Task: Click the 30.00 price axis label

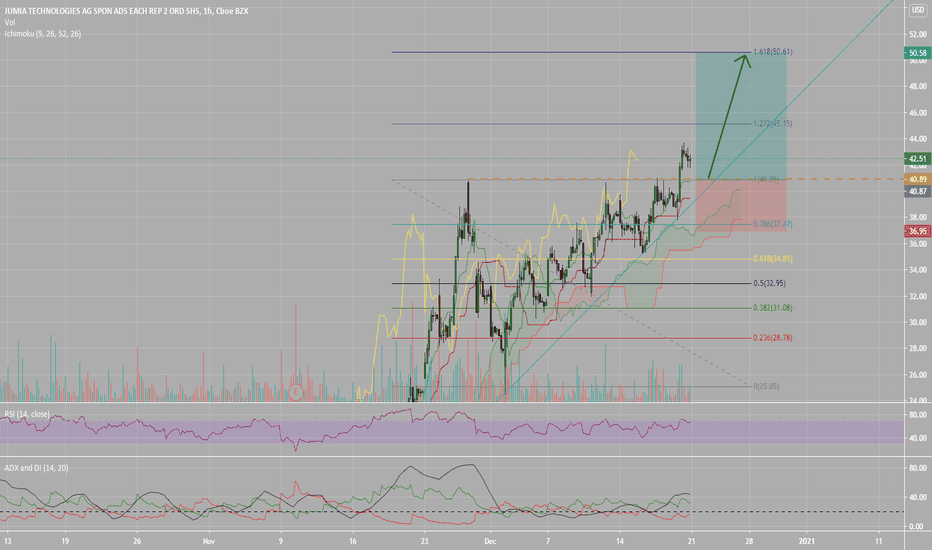Action: click(917, 322)
